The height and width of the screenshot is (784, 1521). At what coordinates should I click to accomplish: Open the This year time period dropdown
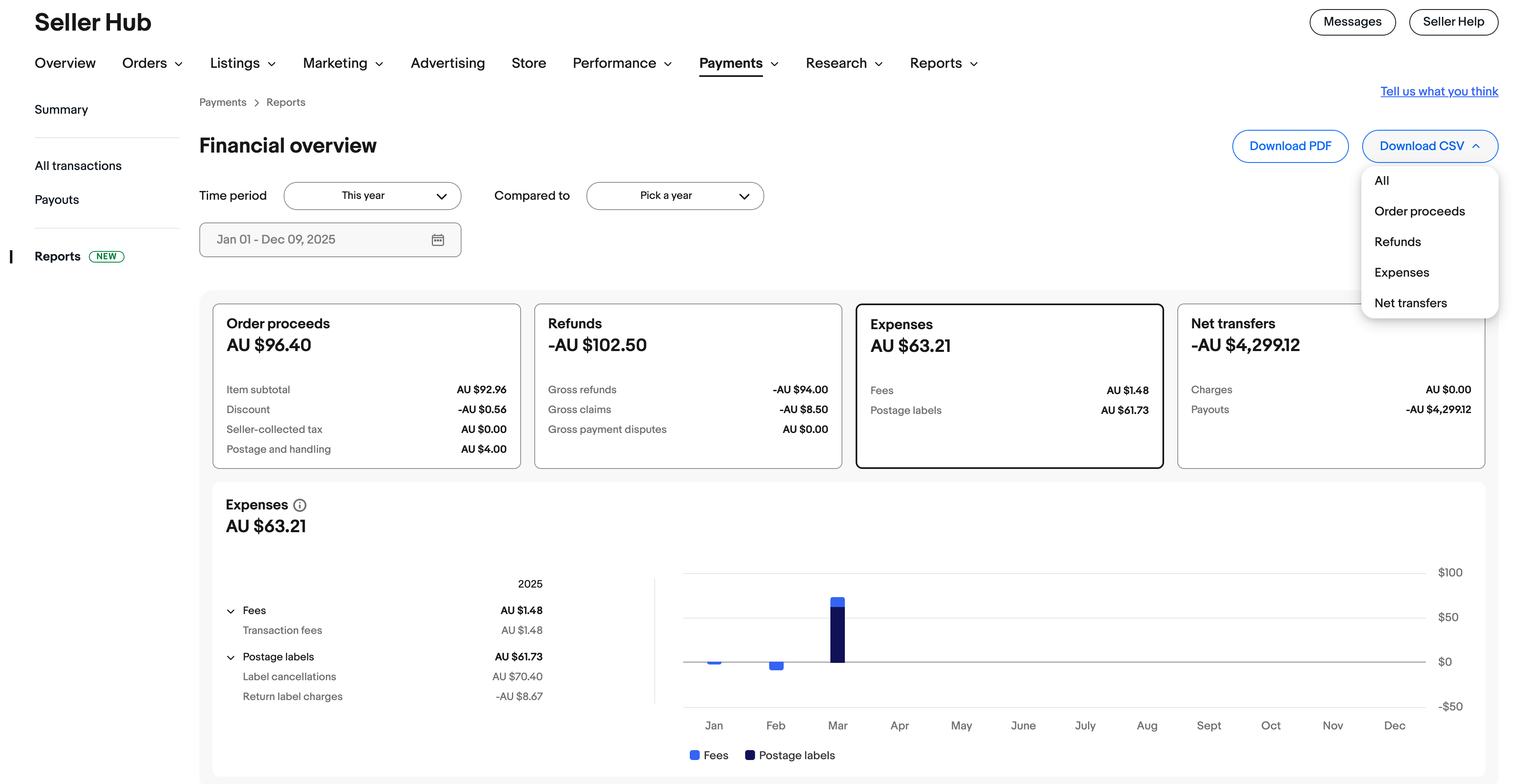372,196
